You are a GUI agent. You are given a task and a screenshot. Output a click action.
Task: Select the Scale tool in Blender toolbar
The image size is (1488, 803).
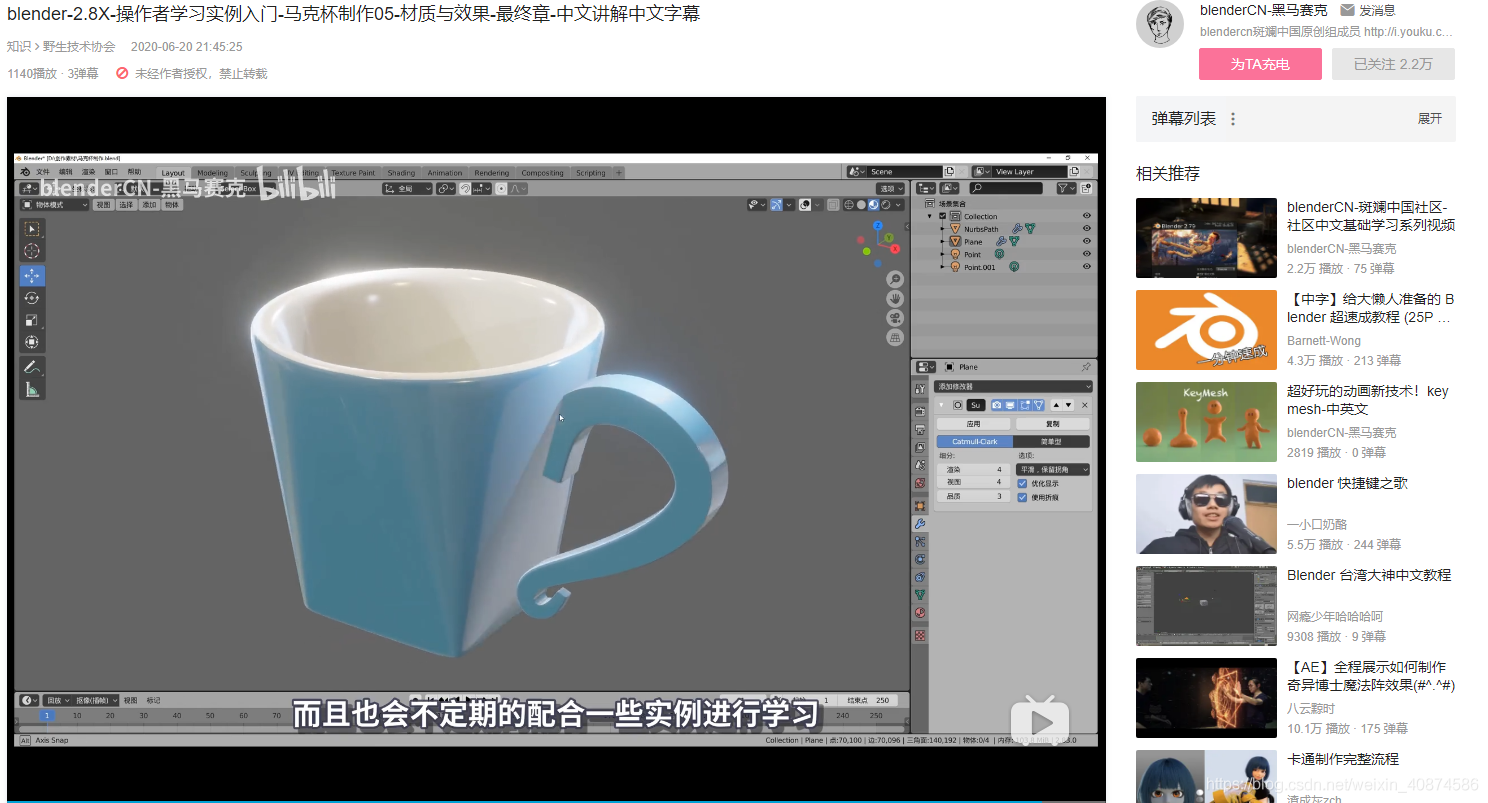(32, 320)
